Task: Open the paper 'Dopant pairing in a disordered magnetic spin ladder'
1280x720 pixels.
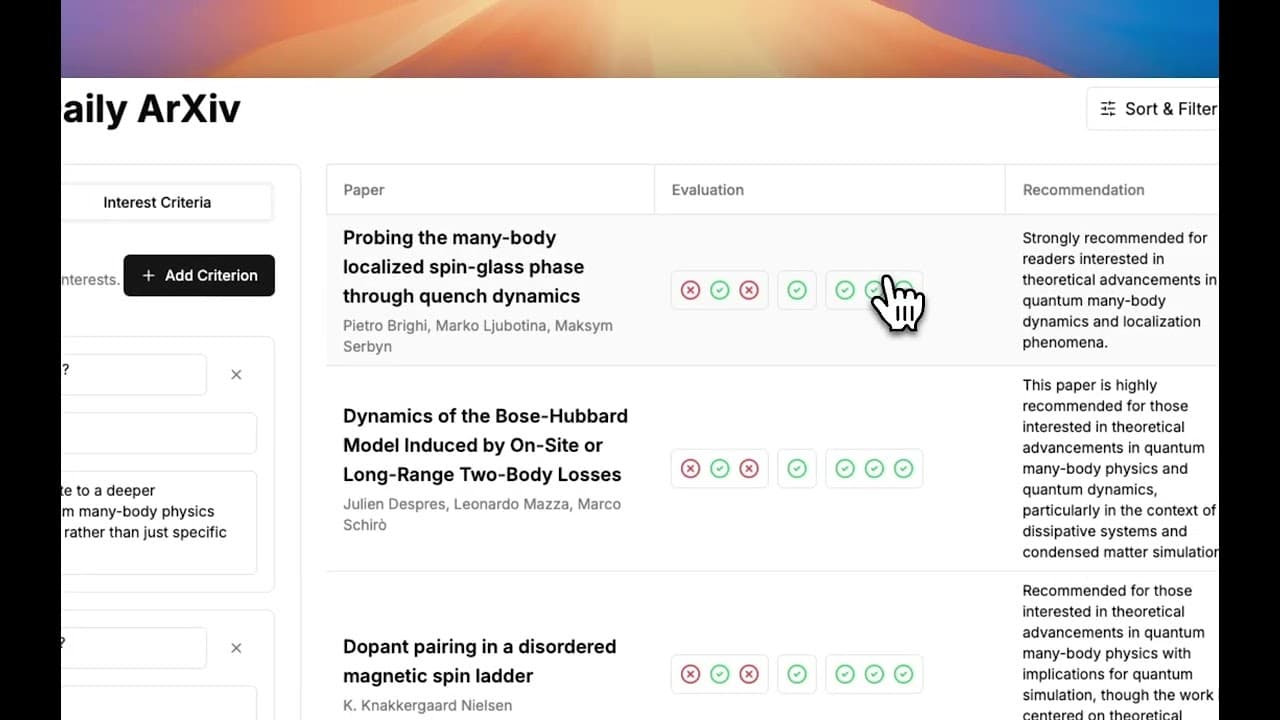Action: point(480,661)
